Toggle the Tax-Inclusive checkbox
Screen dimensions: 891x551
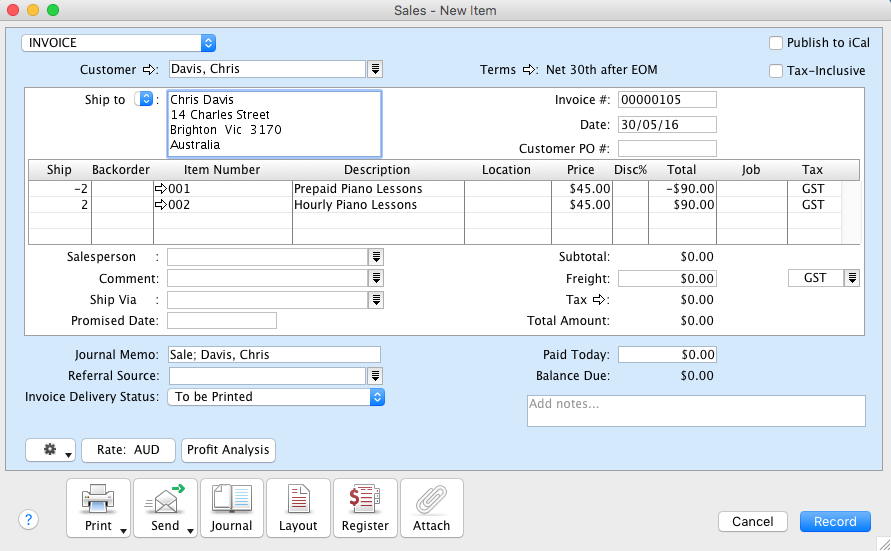point(776,71)
